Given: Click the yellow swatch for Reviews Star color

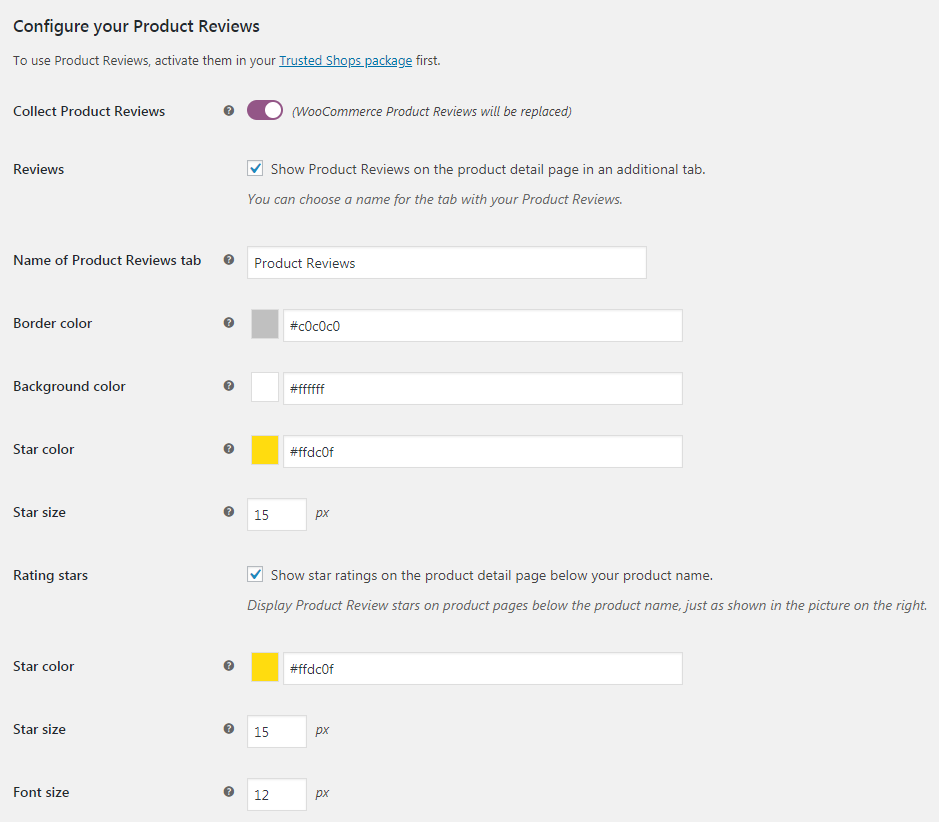Looking at the screenshot, I should (265, 450).
